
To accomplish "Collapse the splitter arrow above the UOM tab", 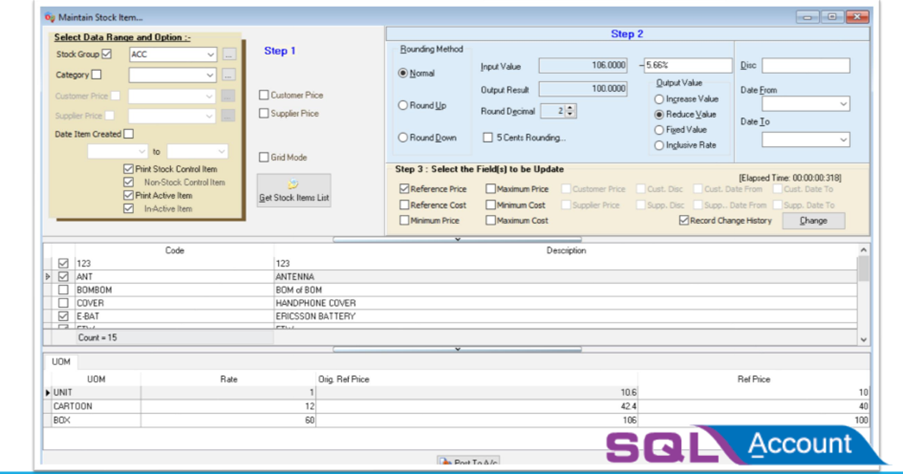I will coord(457,349).
